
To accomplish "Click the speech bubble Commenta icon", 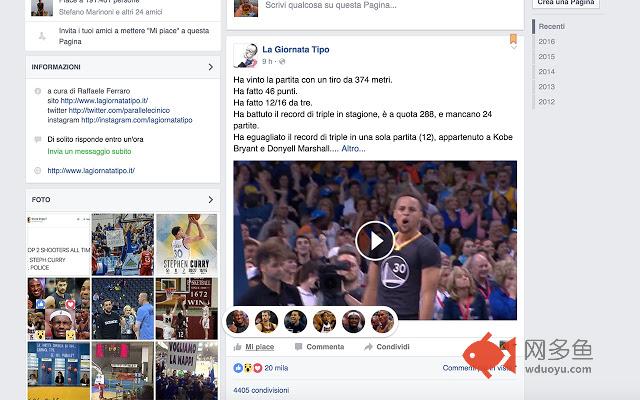I will click(x=298, y=347).
